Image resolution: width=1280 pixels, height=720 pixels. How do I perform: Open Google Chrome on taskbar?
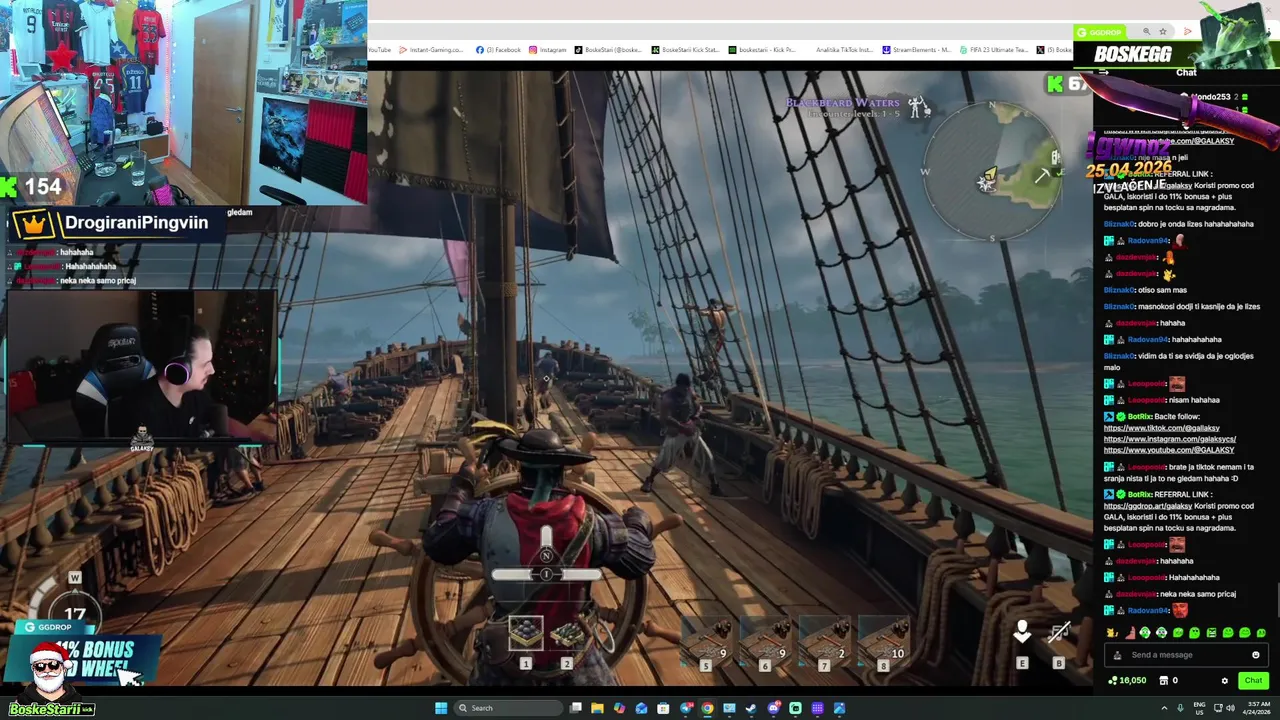tap(707, 708)
